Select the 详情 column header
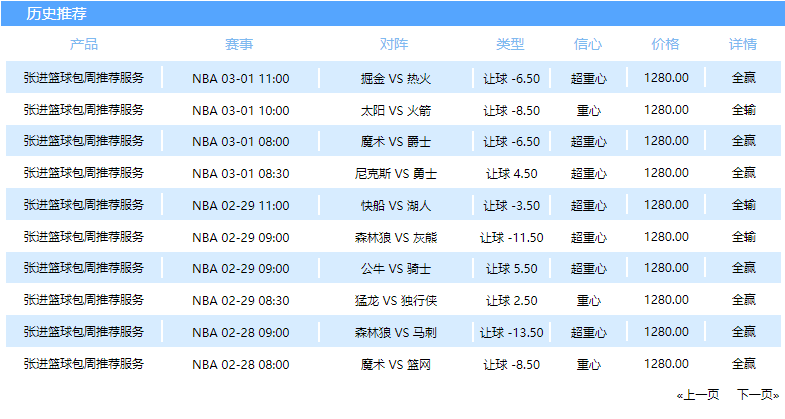The height and width of the screenshot is (419, 785). (x=743, y=44)
